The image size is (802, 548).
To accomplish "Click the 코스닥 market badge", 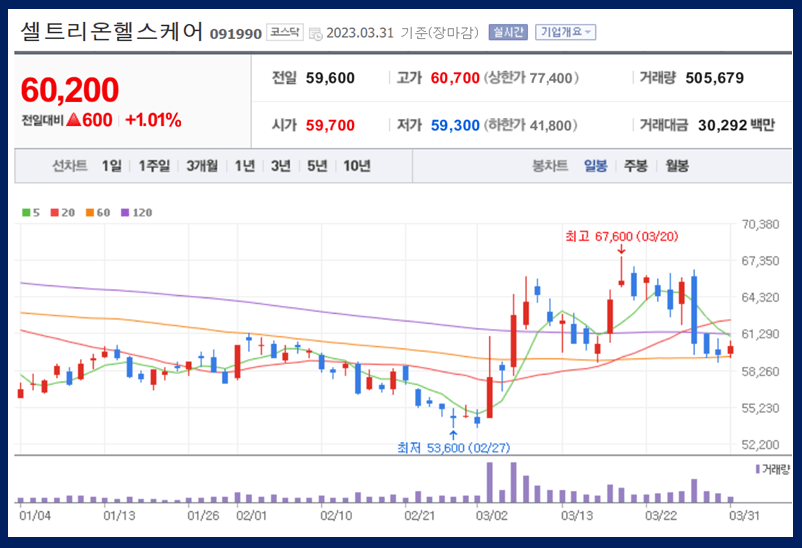I will 284,32.
